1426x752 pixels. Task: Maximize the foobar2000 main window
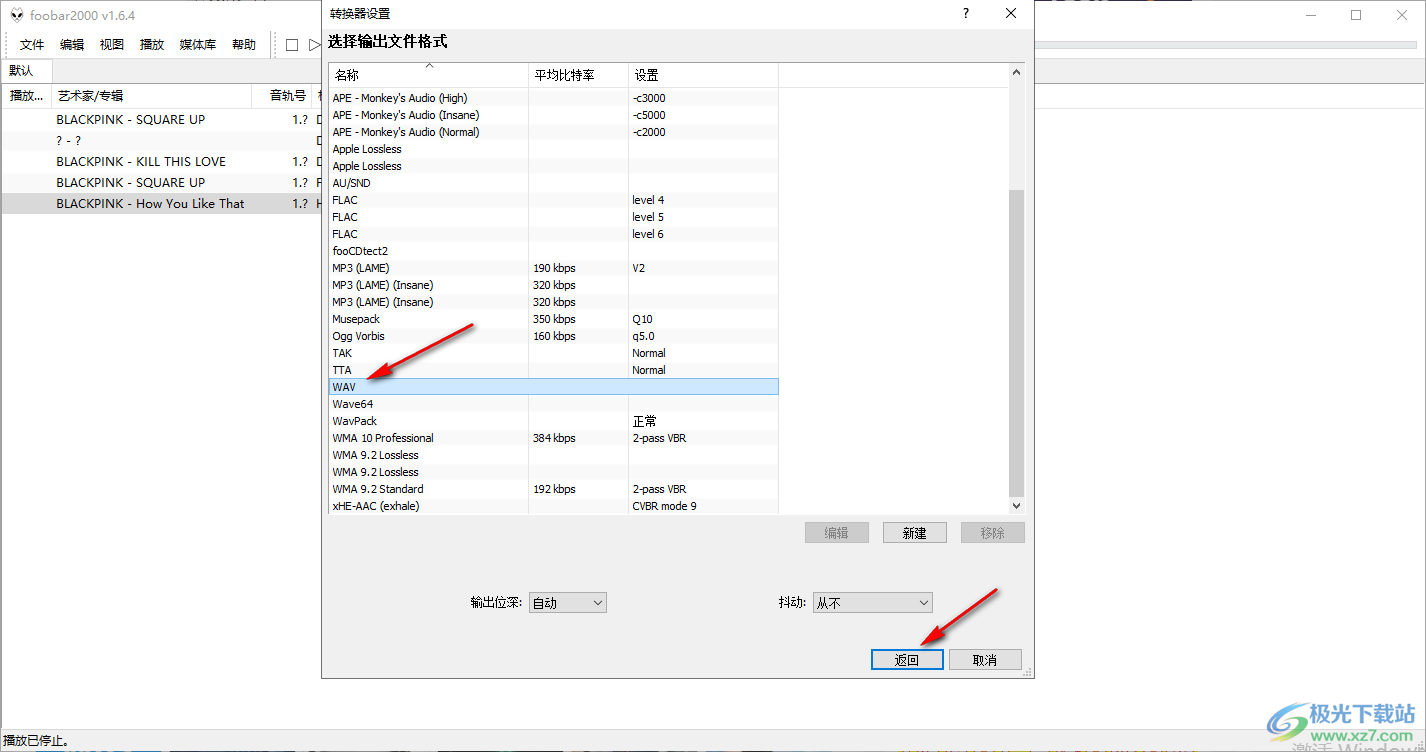(1356, 15)
